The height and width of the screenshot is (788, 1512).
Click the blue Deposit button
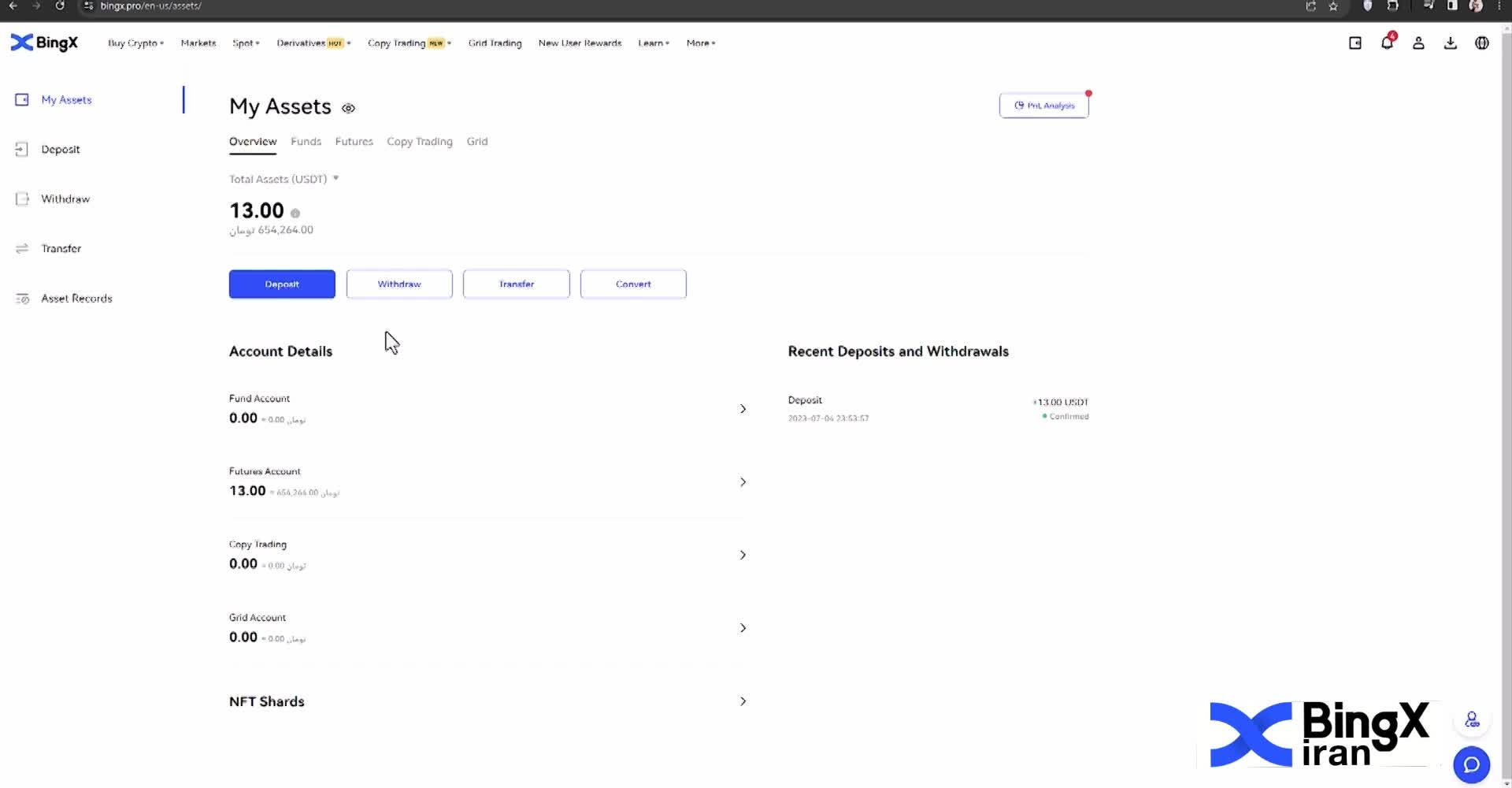pyautogui.click(x=282, y=284)
